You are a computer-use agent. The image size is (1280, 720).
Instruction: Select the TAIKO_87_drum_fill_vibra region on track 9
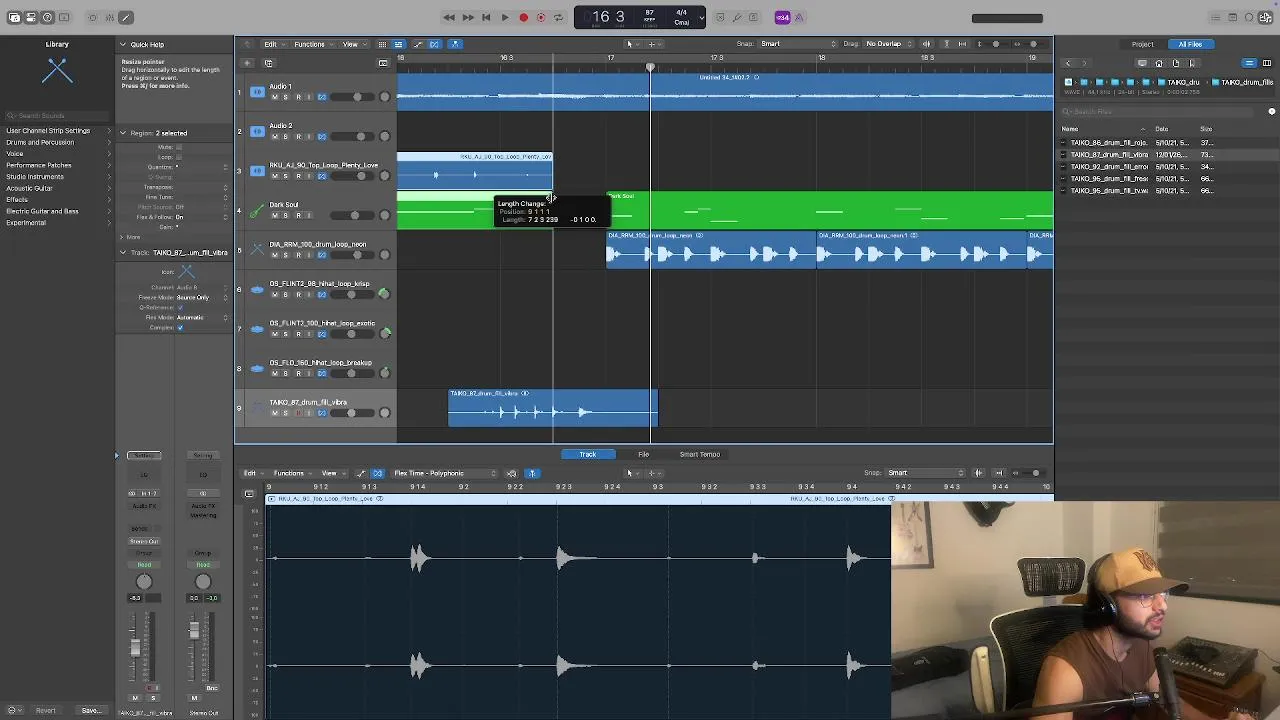(553, 408)
